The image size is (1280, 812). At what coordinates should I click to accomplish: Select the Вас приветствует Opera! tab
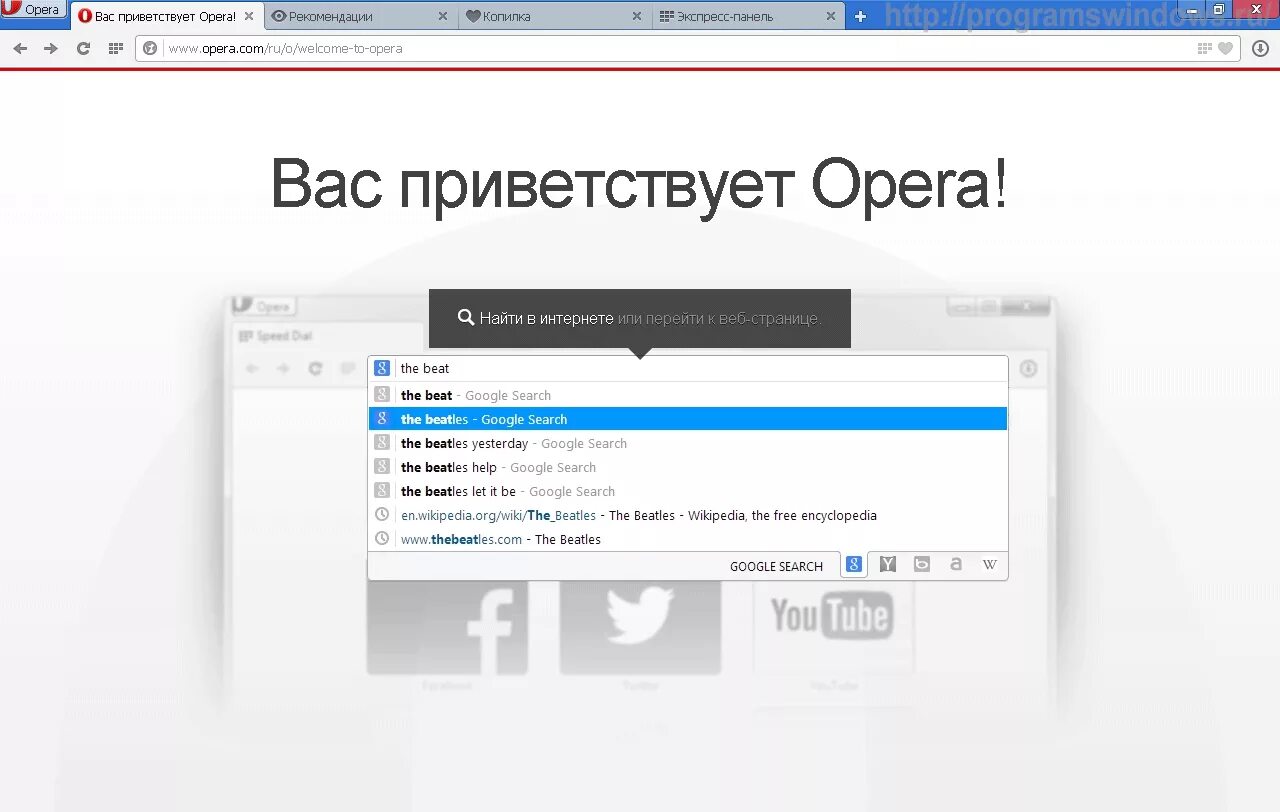coord(165,16)
